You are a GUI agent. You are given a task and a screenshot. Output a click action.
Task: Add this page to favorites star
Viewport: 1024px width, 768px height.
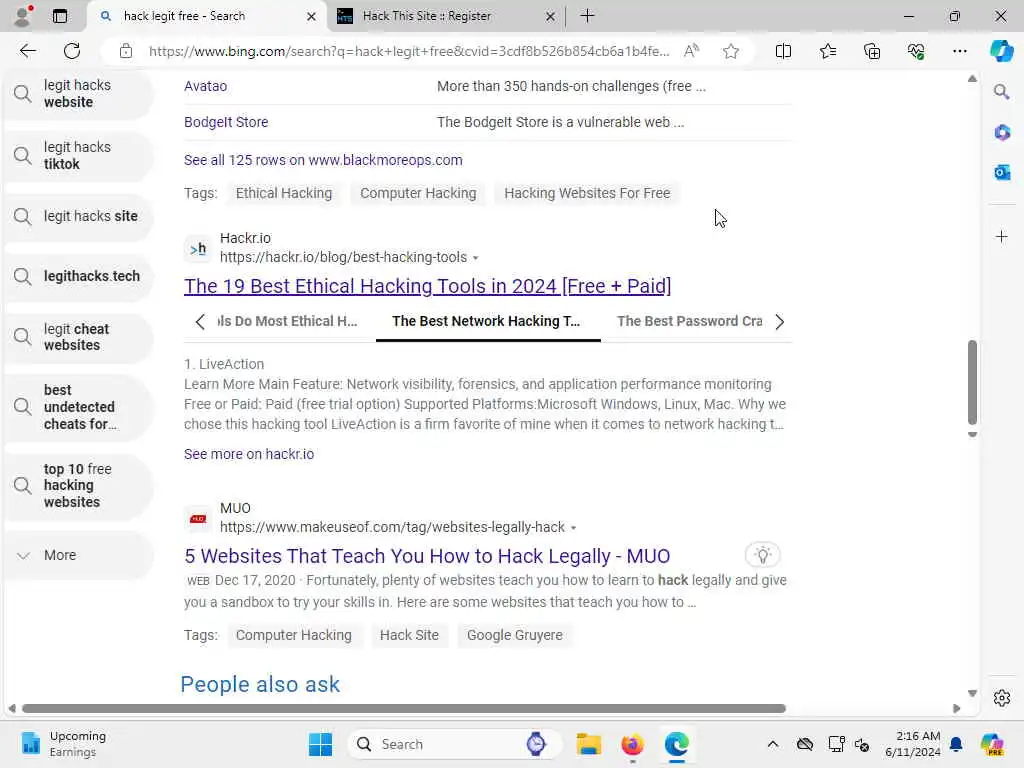coord(731,51)
